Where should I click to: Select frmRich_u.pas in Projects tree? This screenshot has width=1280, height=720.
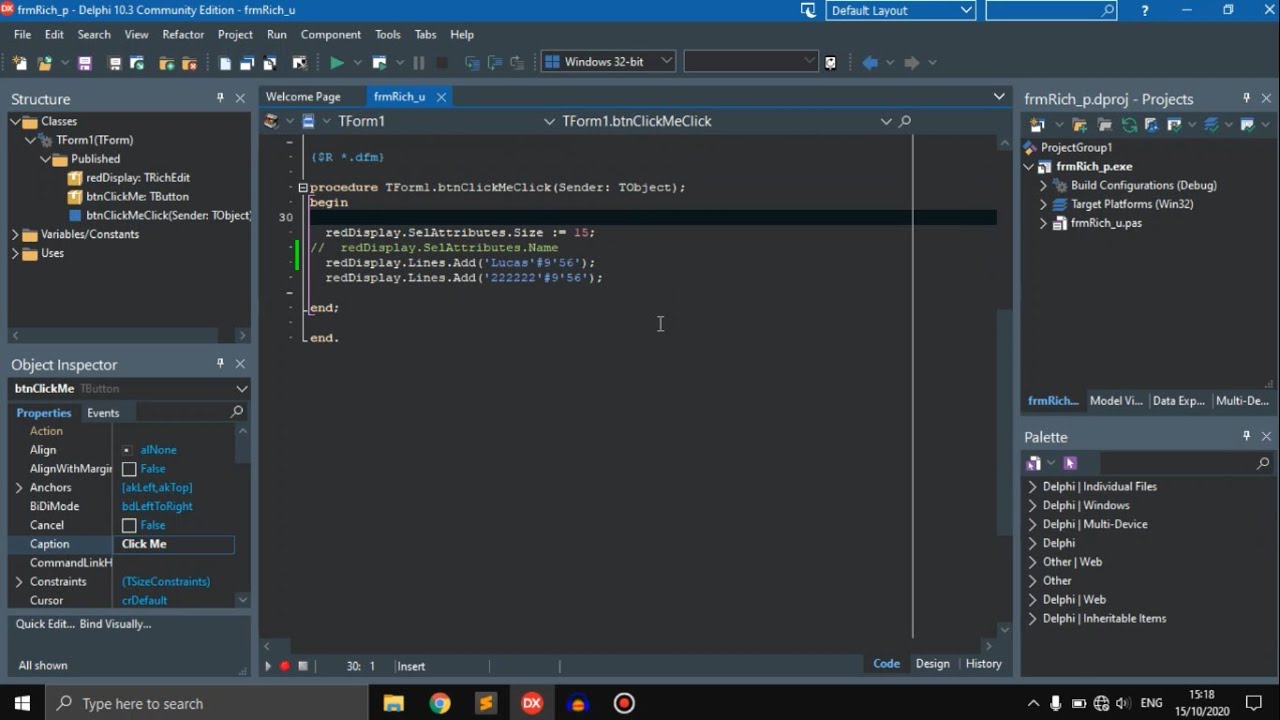(1106, 223)
